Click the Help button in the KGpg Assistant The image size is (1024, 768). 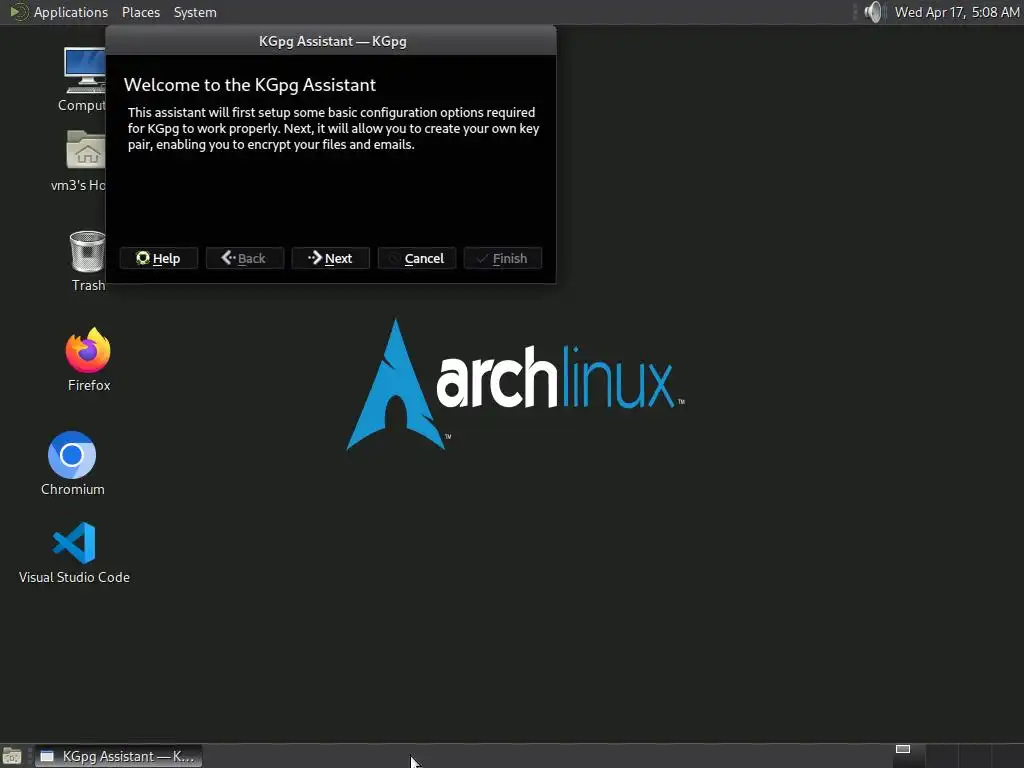point(159,258)
